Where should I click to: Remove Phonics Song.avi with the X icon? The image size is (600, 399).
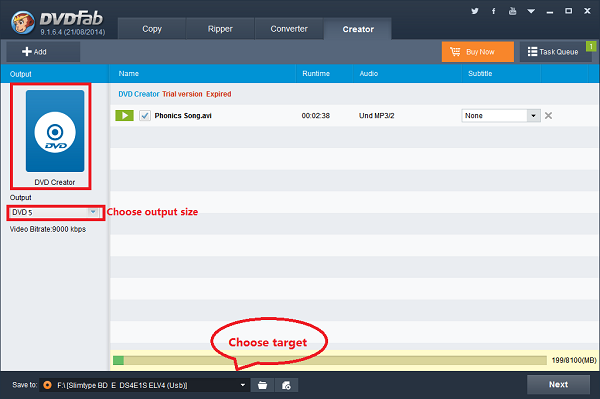click(548, 116)
